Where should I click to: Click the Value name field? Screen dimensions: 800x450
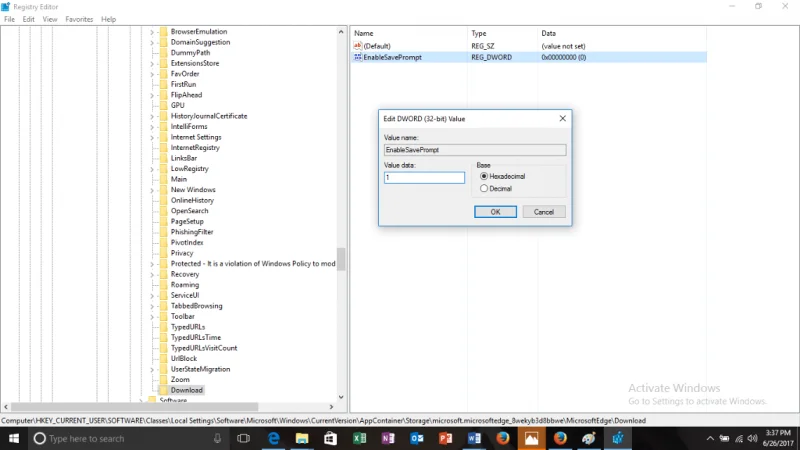tap(474, 150)
